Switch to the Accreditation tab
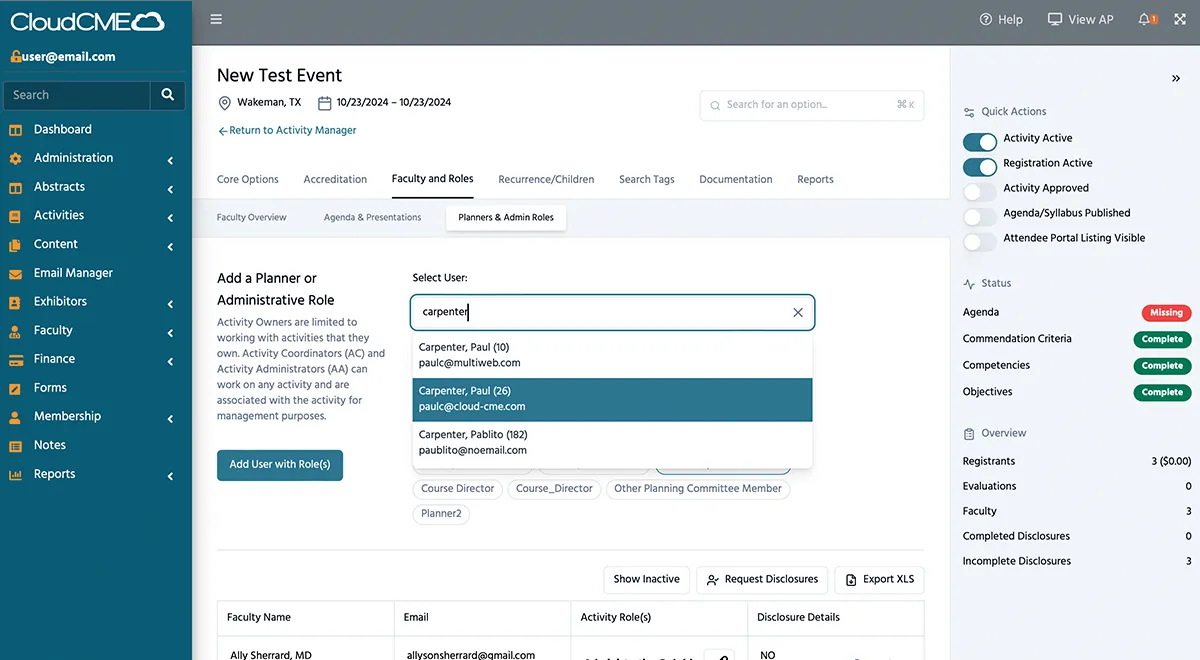This screenshot has width=1200, height=660. tap(335, 180)
